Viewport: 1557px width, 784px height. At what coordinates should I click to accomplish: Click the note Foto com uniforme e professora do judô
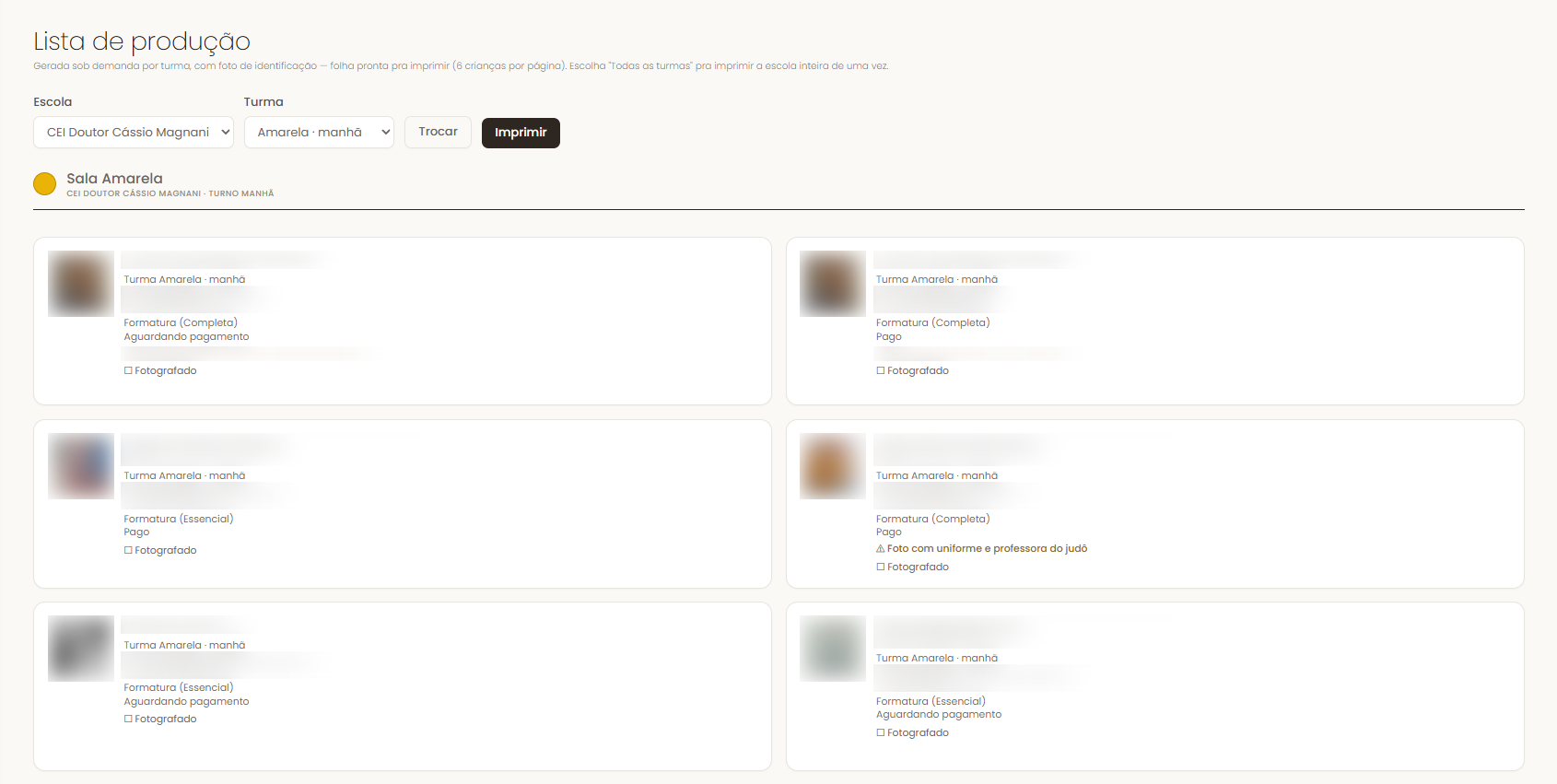point(987,548)
